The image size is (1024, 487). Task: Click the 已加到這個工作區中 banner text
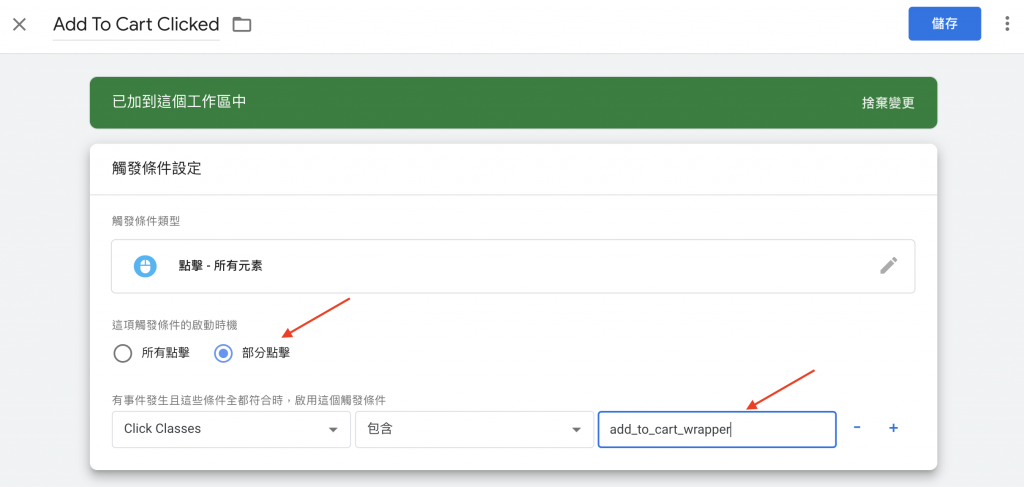click(180, 102)
